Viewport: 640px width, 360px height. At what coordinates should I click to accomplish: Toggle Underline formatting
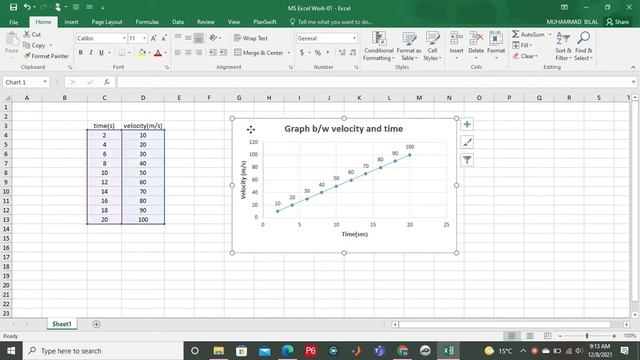101,53
